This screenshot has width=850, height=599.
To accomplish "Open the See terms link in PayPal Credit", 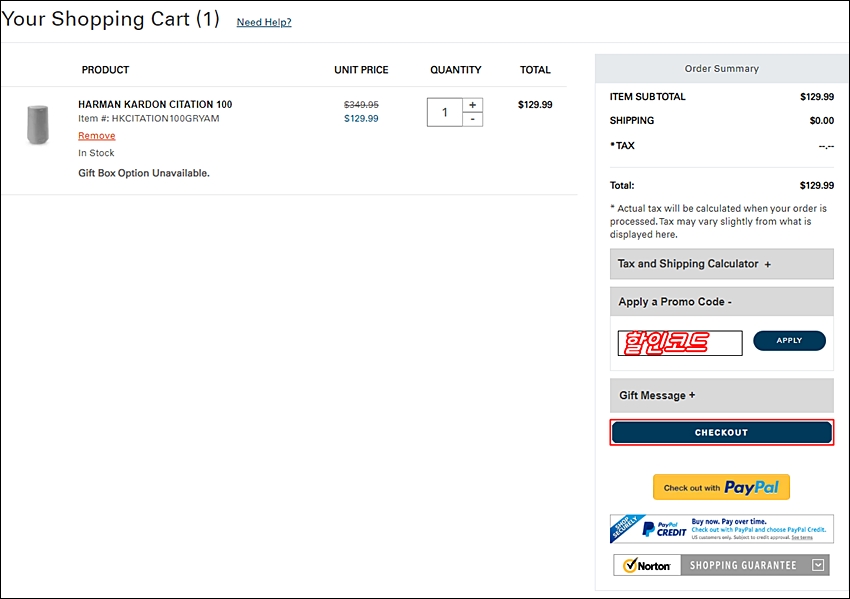I will [x=802, y=537].
